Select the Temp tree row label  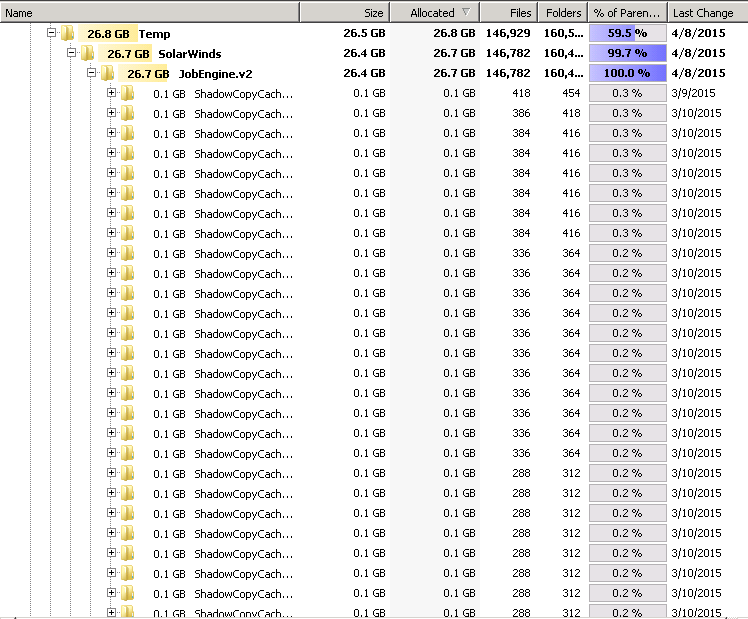click(x=155, y=34)
